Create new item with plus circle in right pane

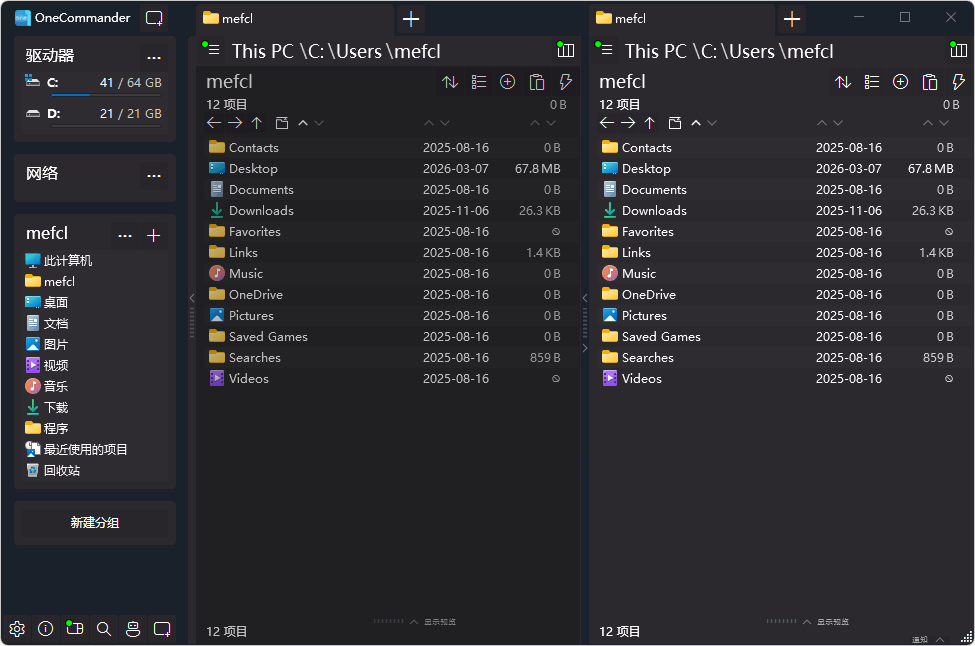(900, 82)
